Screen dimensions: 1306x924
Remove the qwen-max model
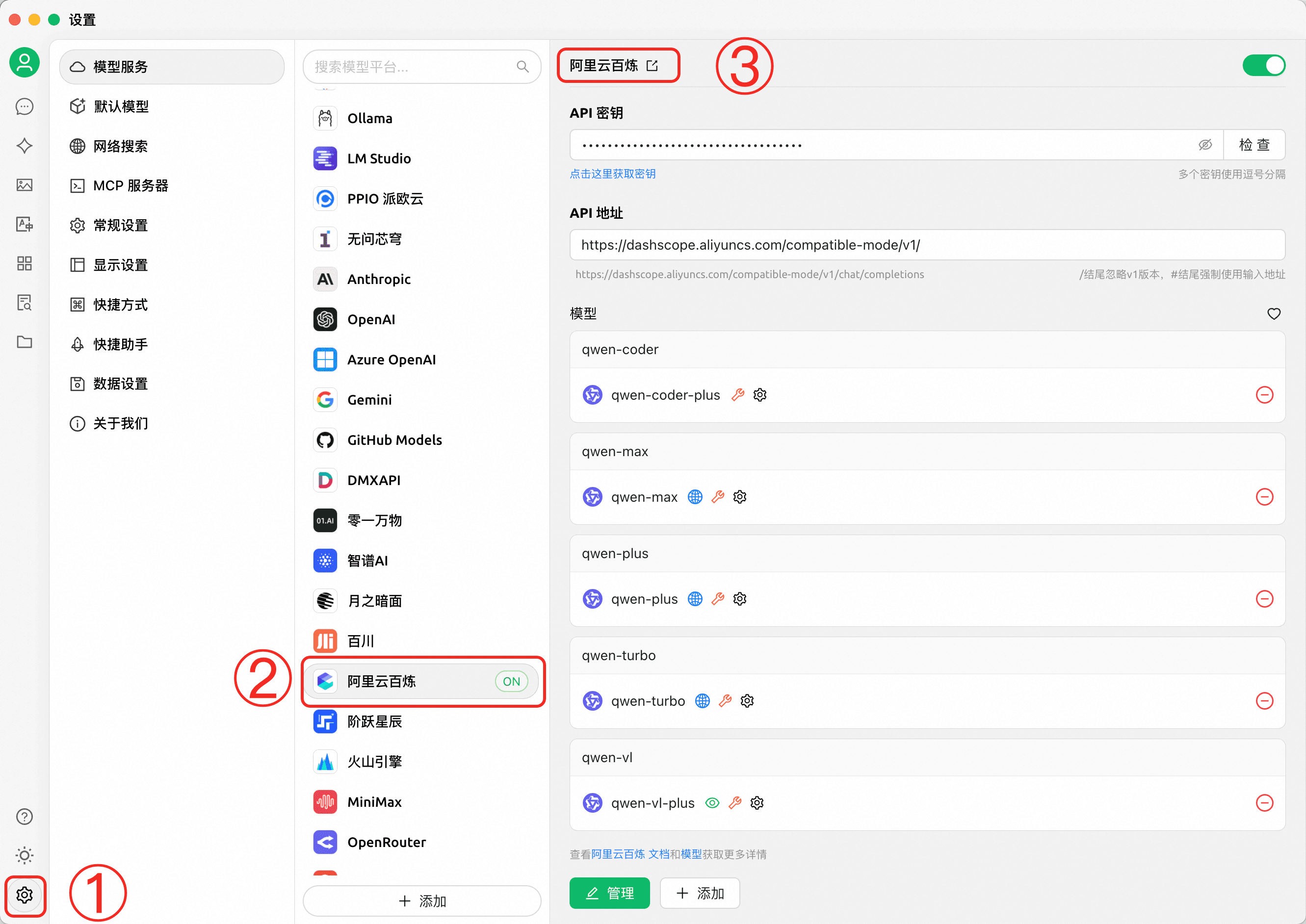[x=1264, y=497]
